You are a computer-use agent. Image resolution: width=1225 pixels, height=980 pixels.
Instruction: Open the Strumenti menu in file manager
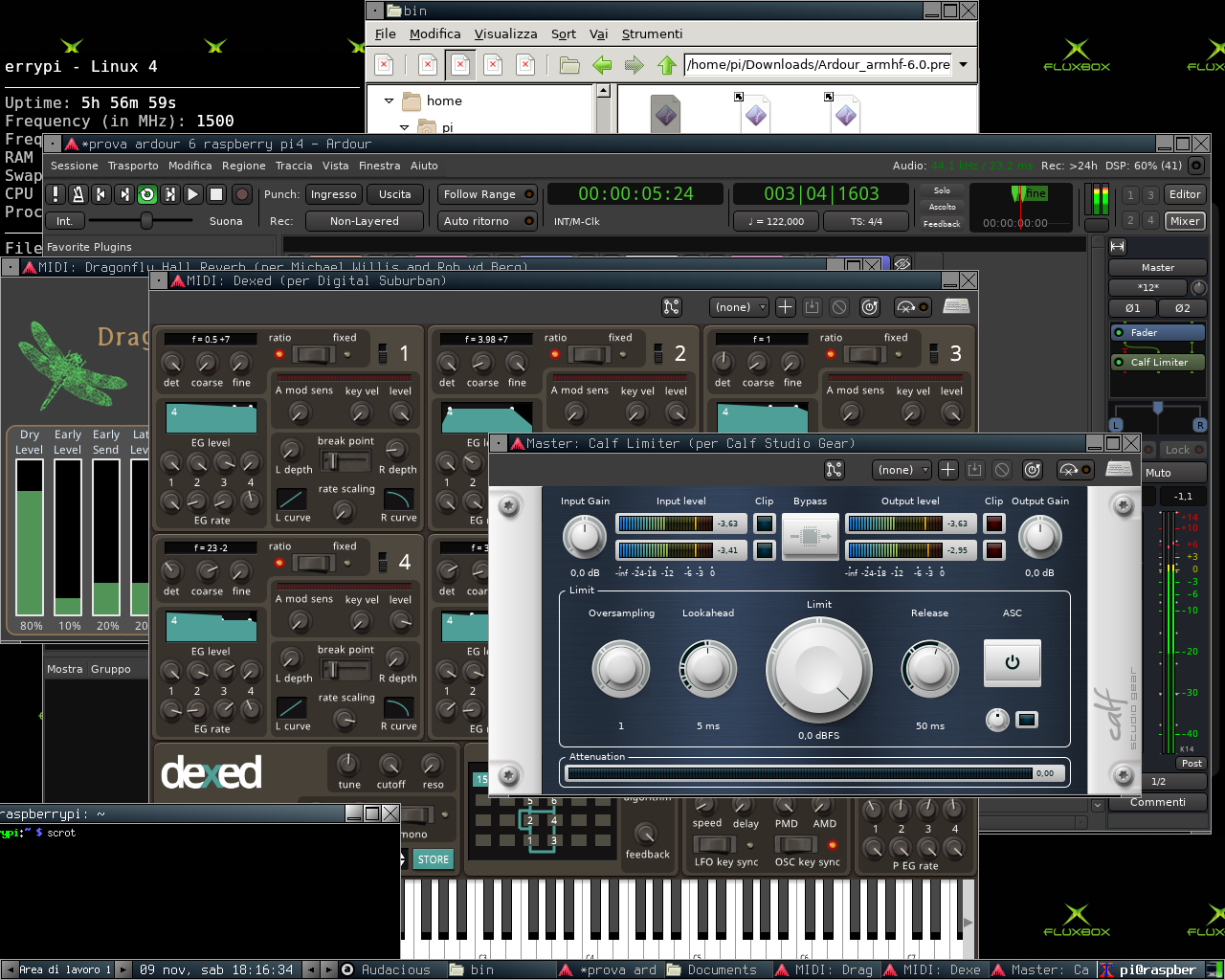653,33
